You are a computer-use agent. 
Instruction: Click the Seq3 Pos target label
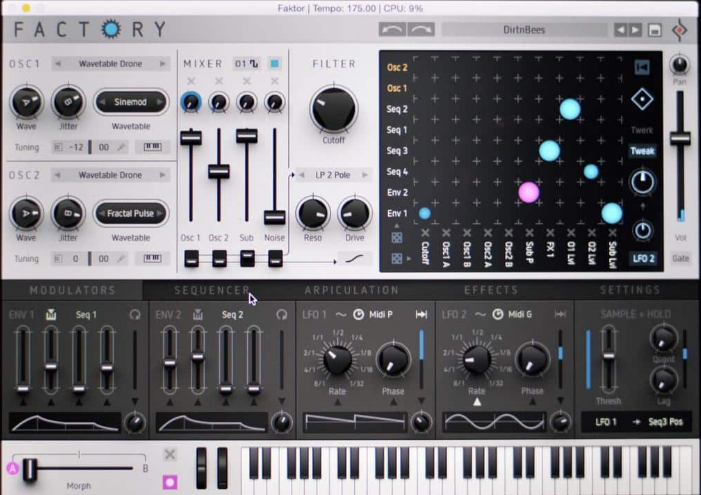(665, 422)
